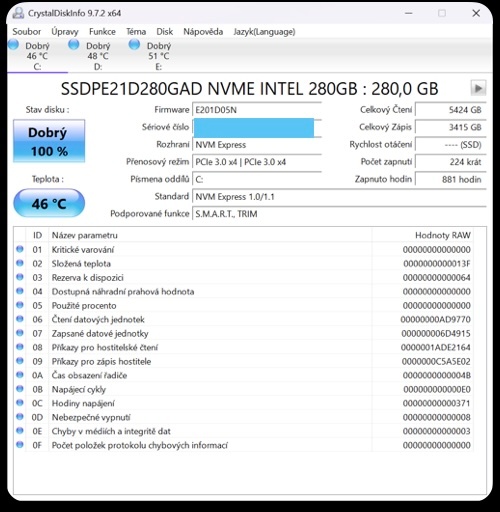500x512 pixels.
Task: Select the Kritické varování parameter name
Action: click(x=83, y=250)
